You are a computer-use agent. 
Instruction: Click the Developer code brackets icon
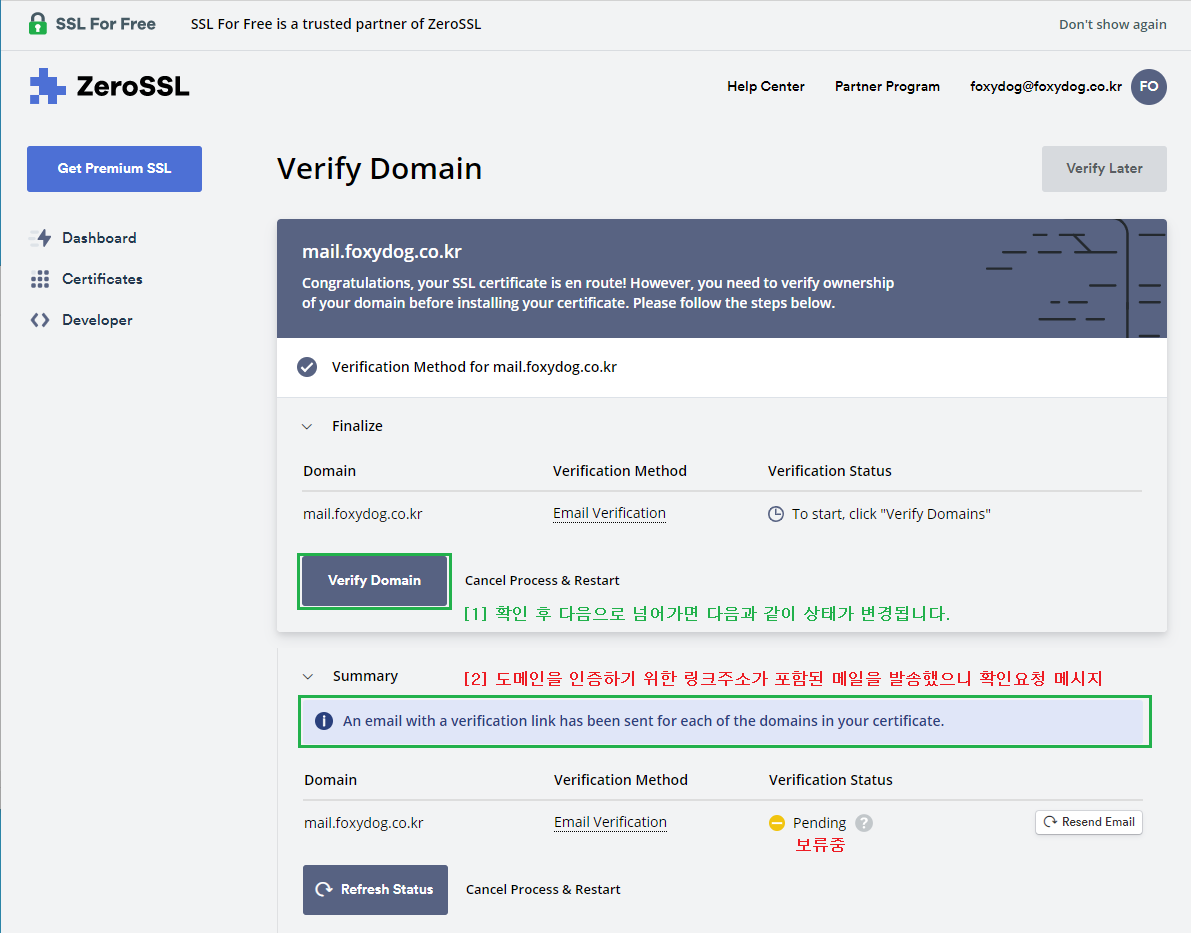pos(40,320)
